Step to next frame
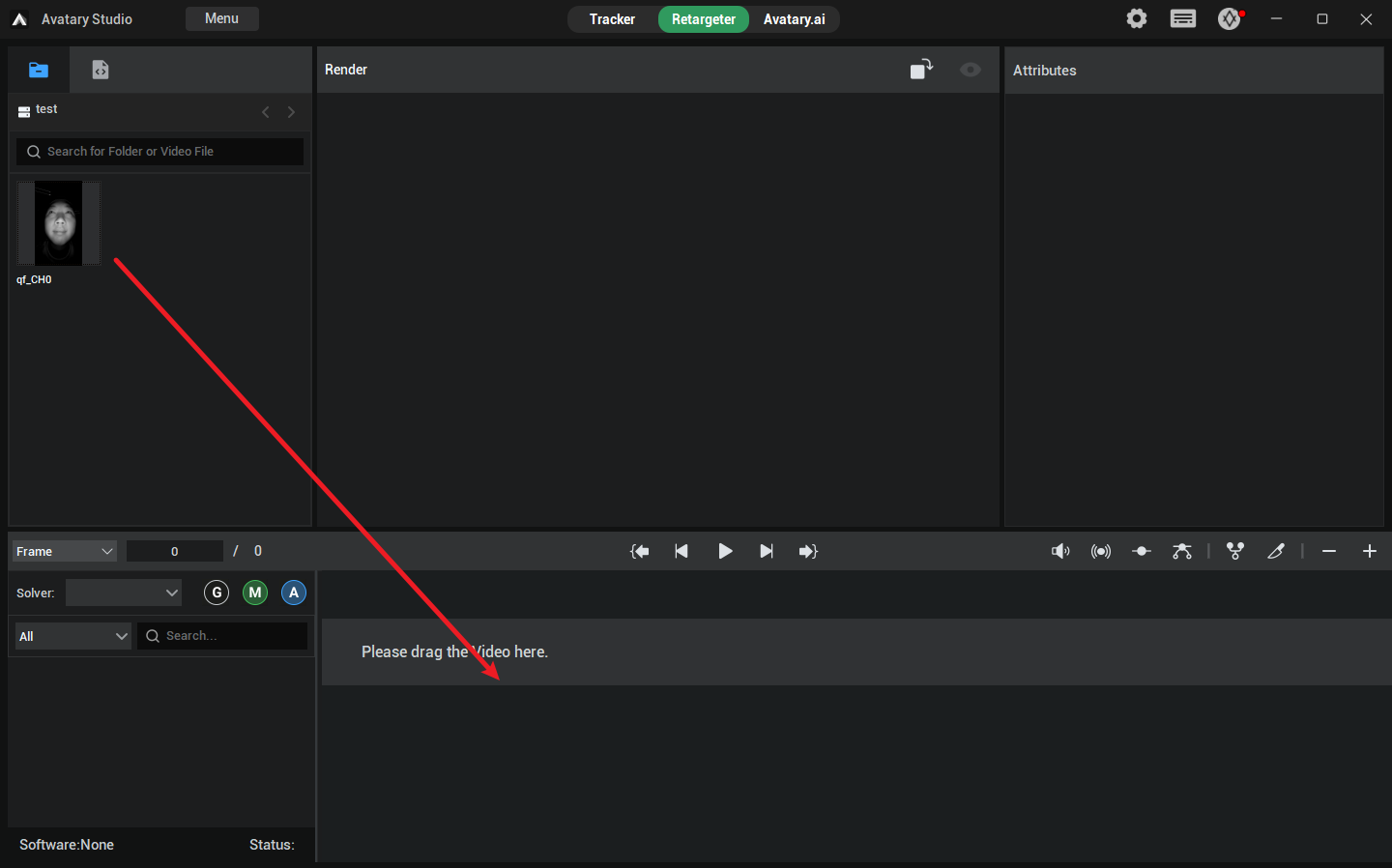The height and width of the screenshot is (868, 1392). [767, 551]
